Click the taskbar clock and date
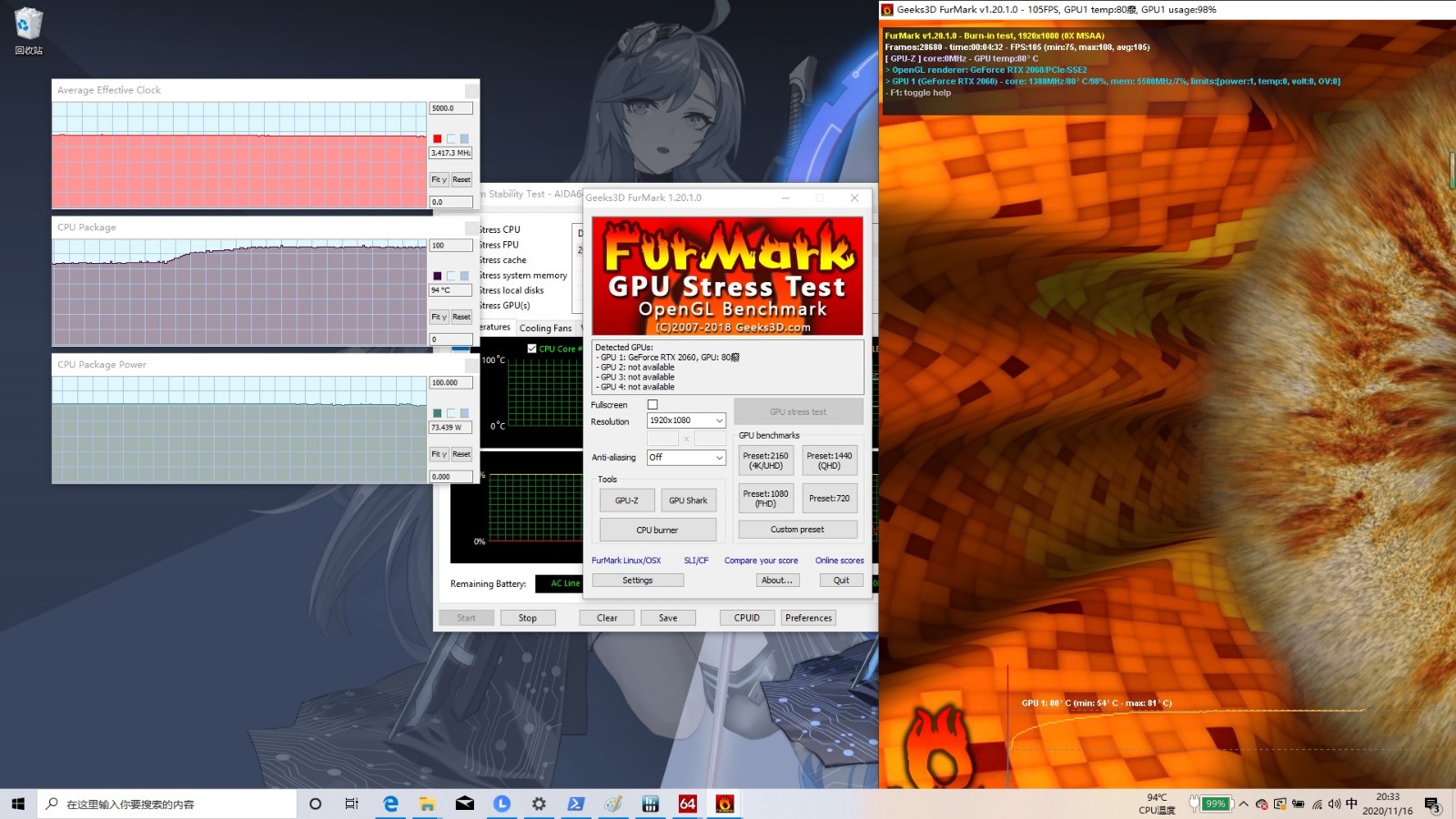This screenshot has width=1456, height=819. click(x=1388, y=804)
